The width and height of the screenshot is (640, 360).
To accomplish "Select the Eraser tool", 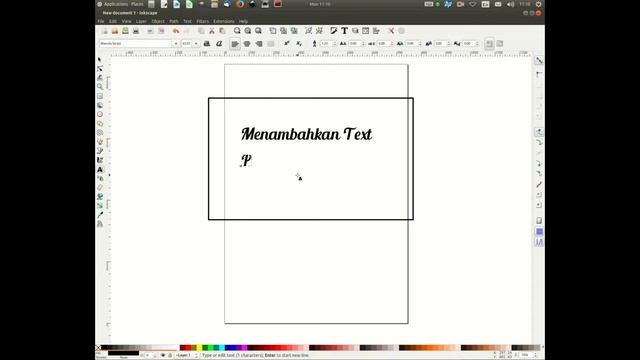I will click(x=100, y=187).
